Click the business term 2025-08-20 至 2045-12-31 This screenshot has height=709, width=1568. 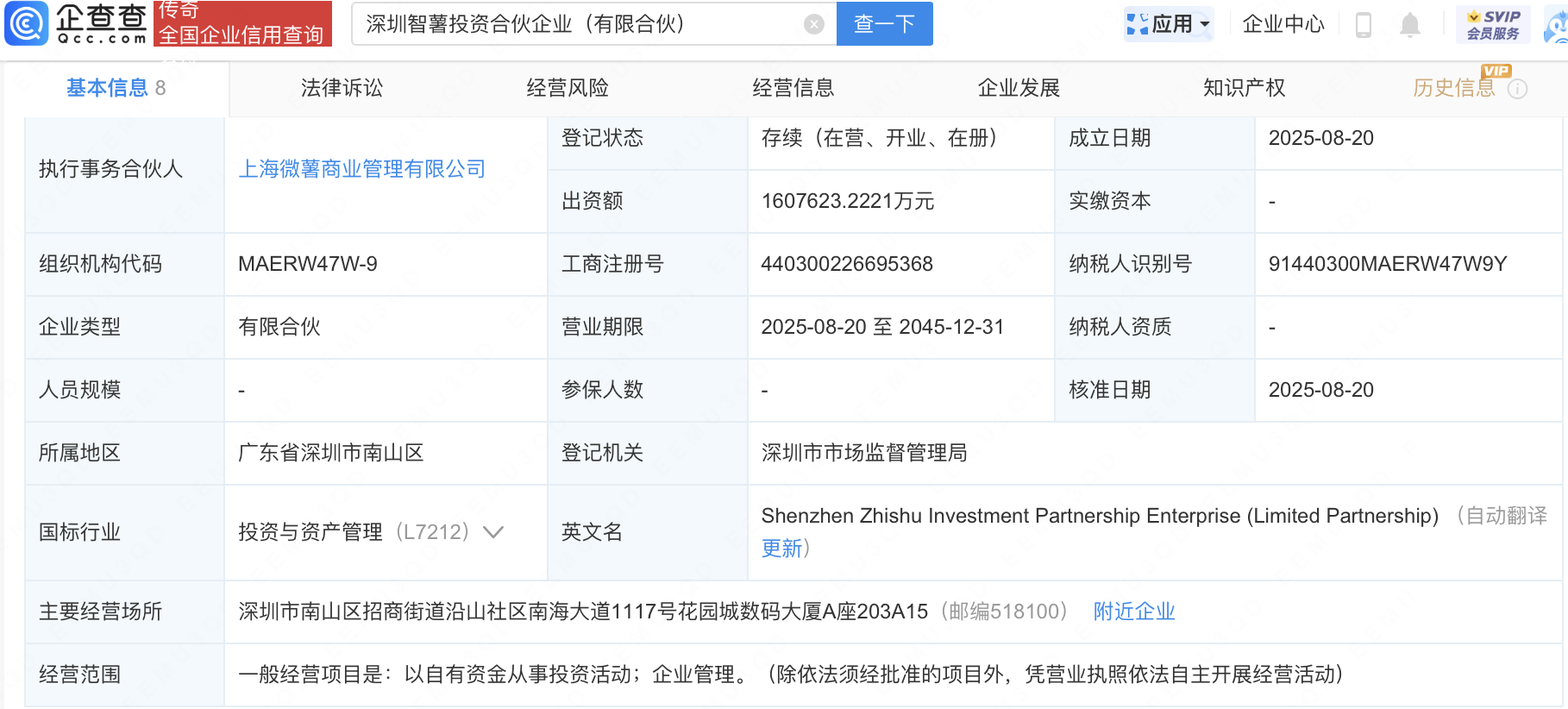pyautogui.click(x=882, y=327)
